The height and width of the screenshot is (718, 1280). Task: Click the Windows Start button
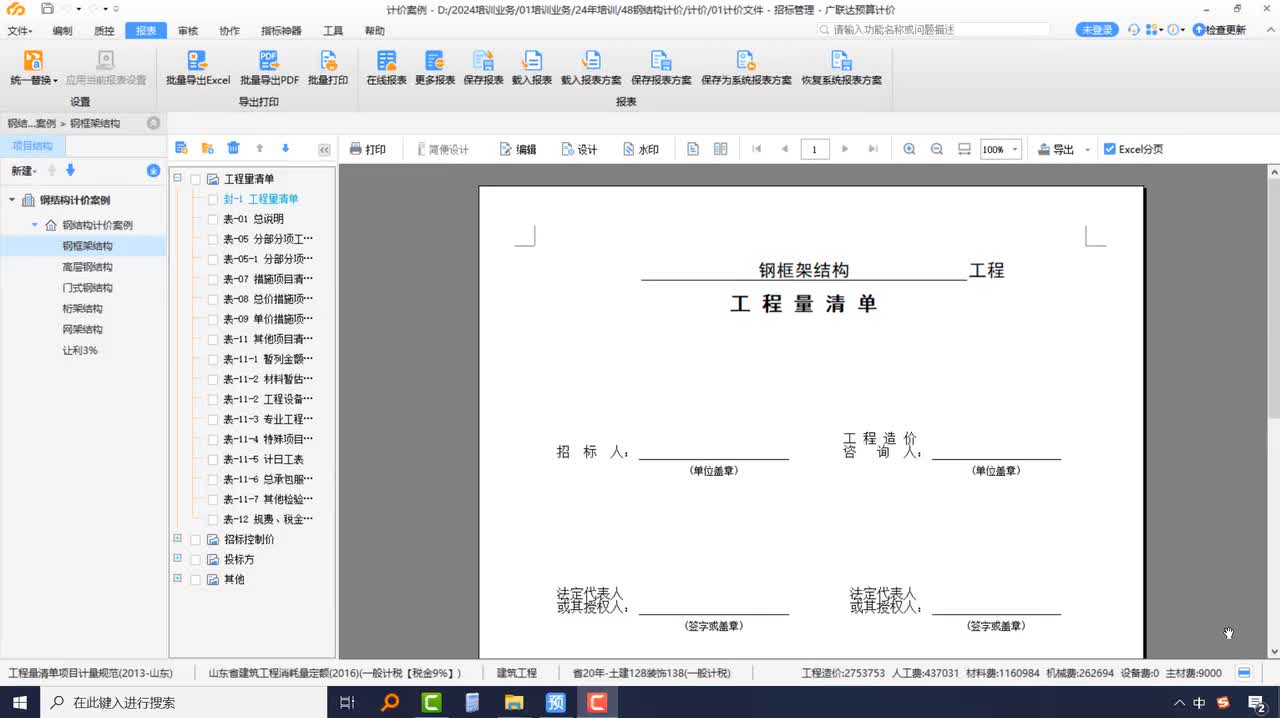19,702
